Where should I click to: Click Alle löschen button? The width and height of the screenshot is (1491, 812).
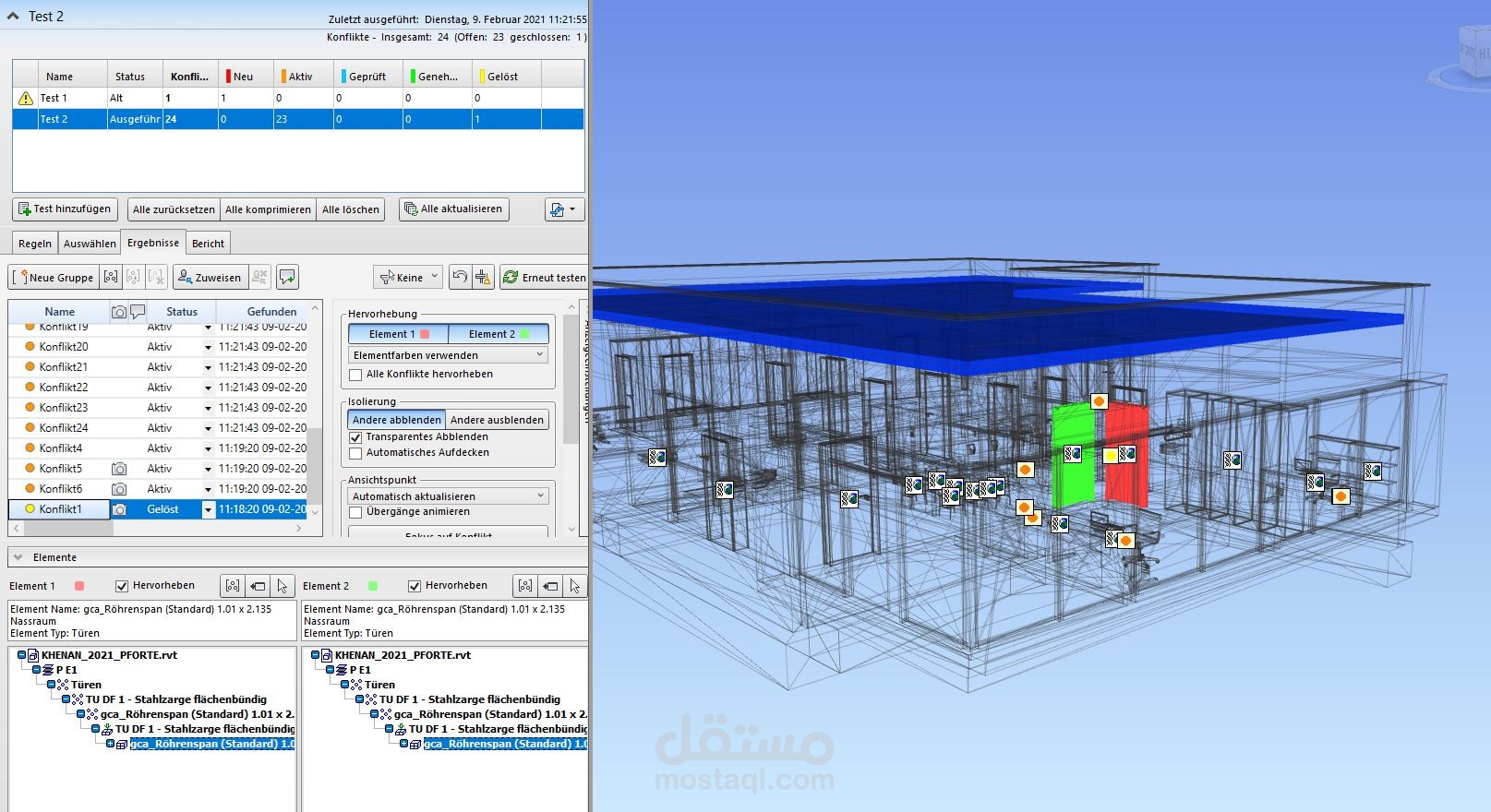351,209
